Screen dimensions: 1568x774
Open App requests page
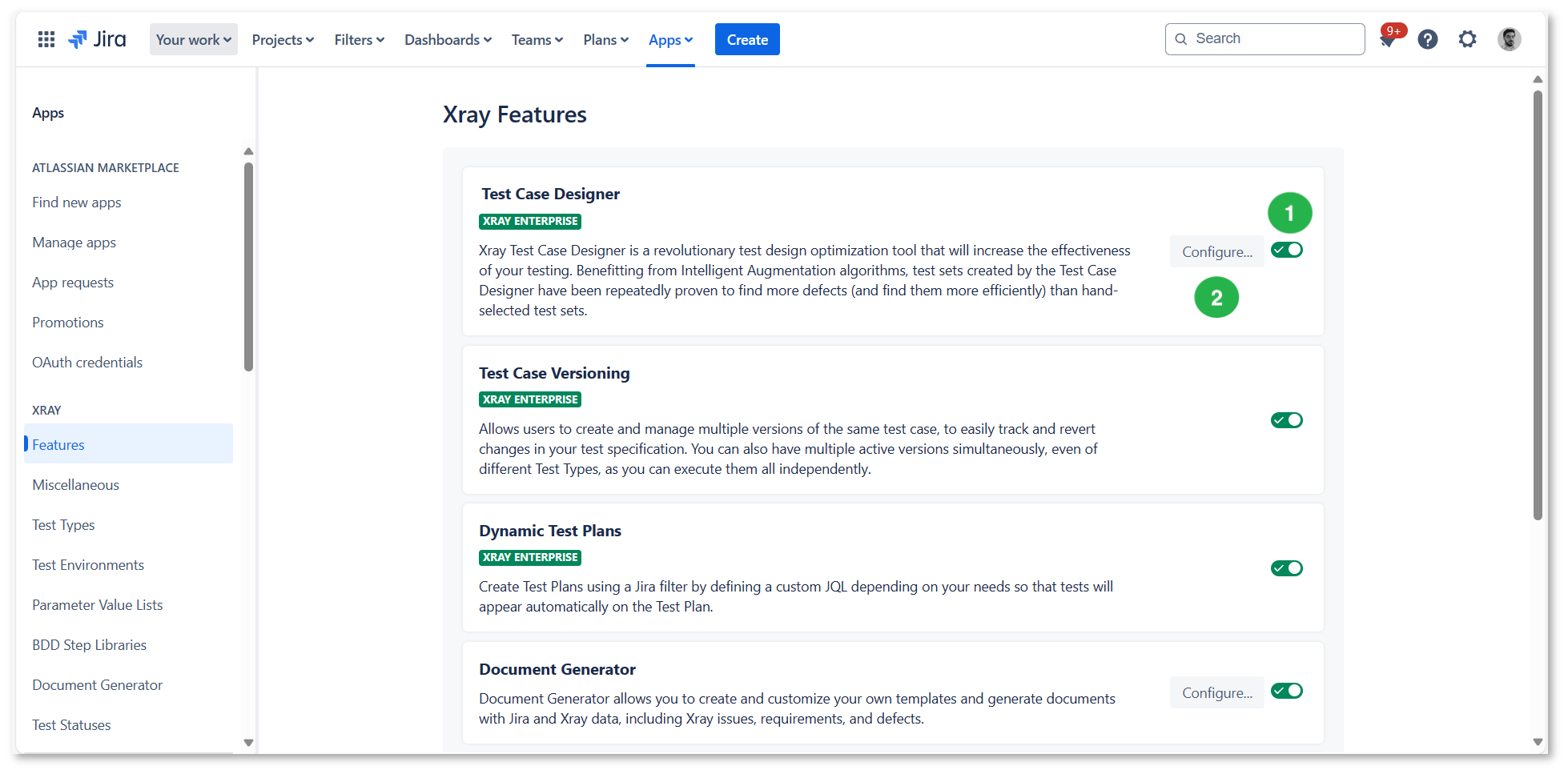(73, 283)
